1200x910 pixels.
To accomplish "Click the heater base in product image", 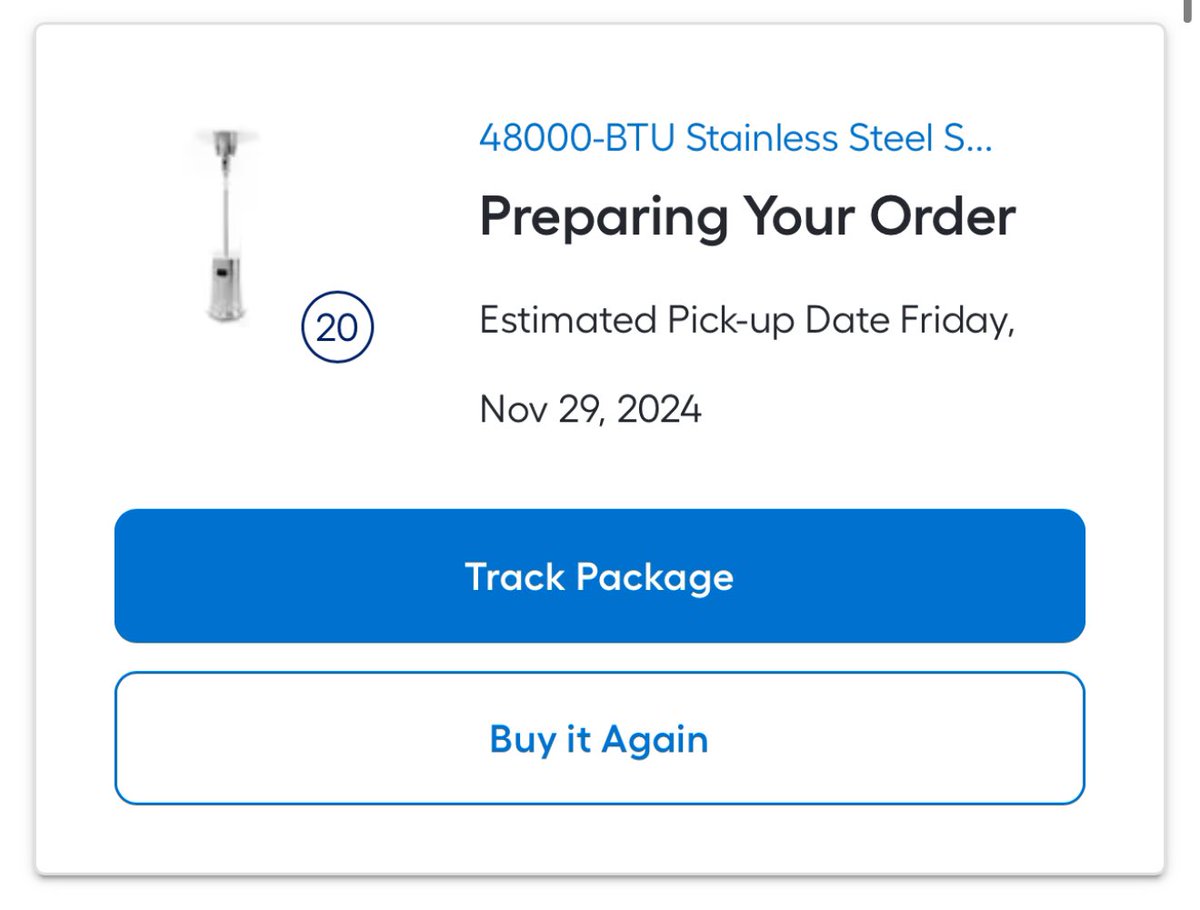I will pos(224,293).
